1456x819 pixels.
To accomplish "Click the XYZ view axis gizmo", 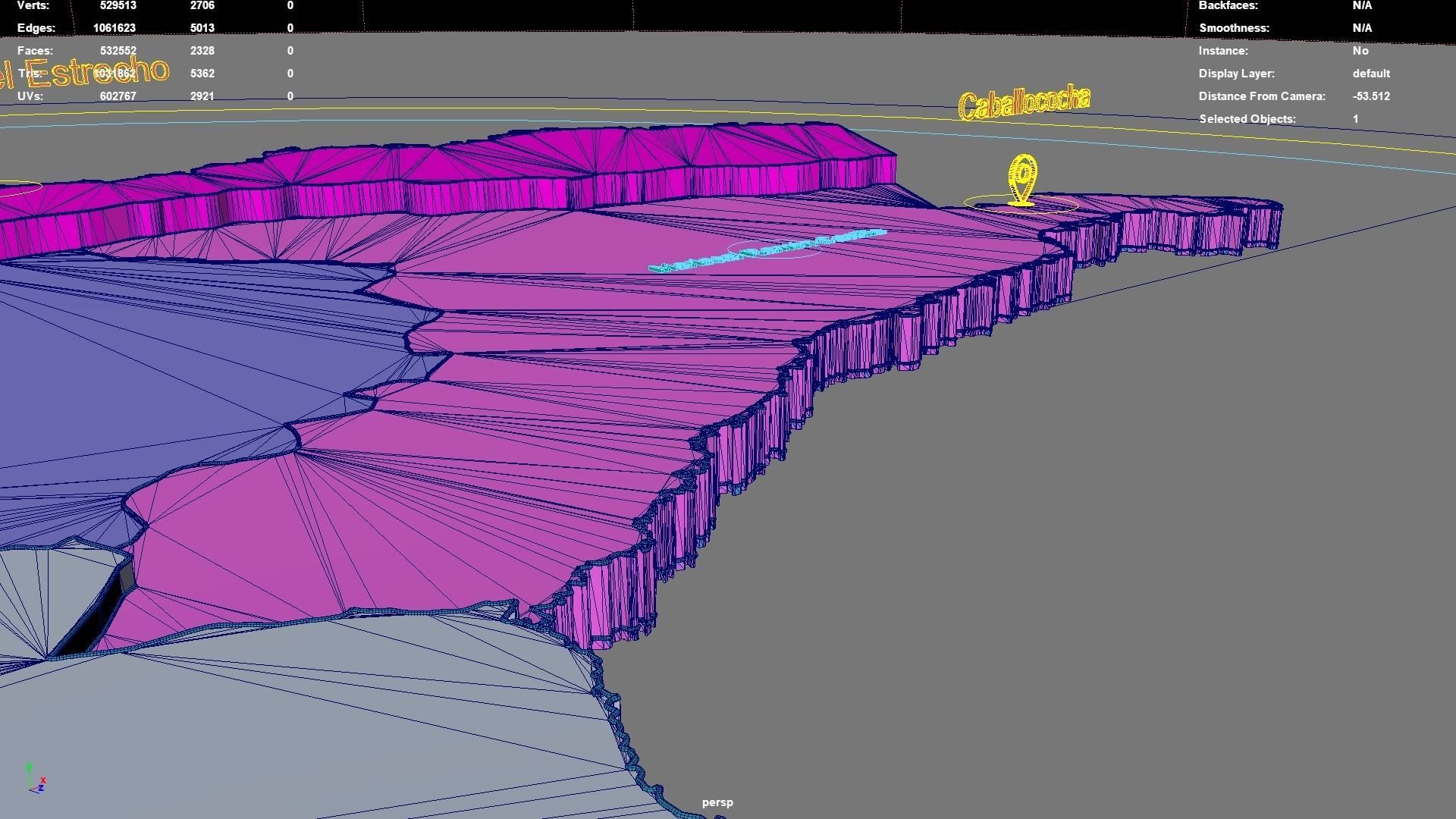I will pos(36,780).
